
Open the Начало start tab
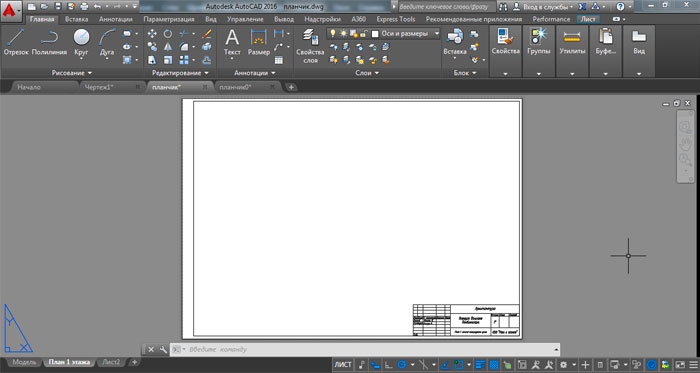29,87
